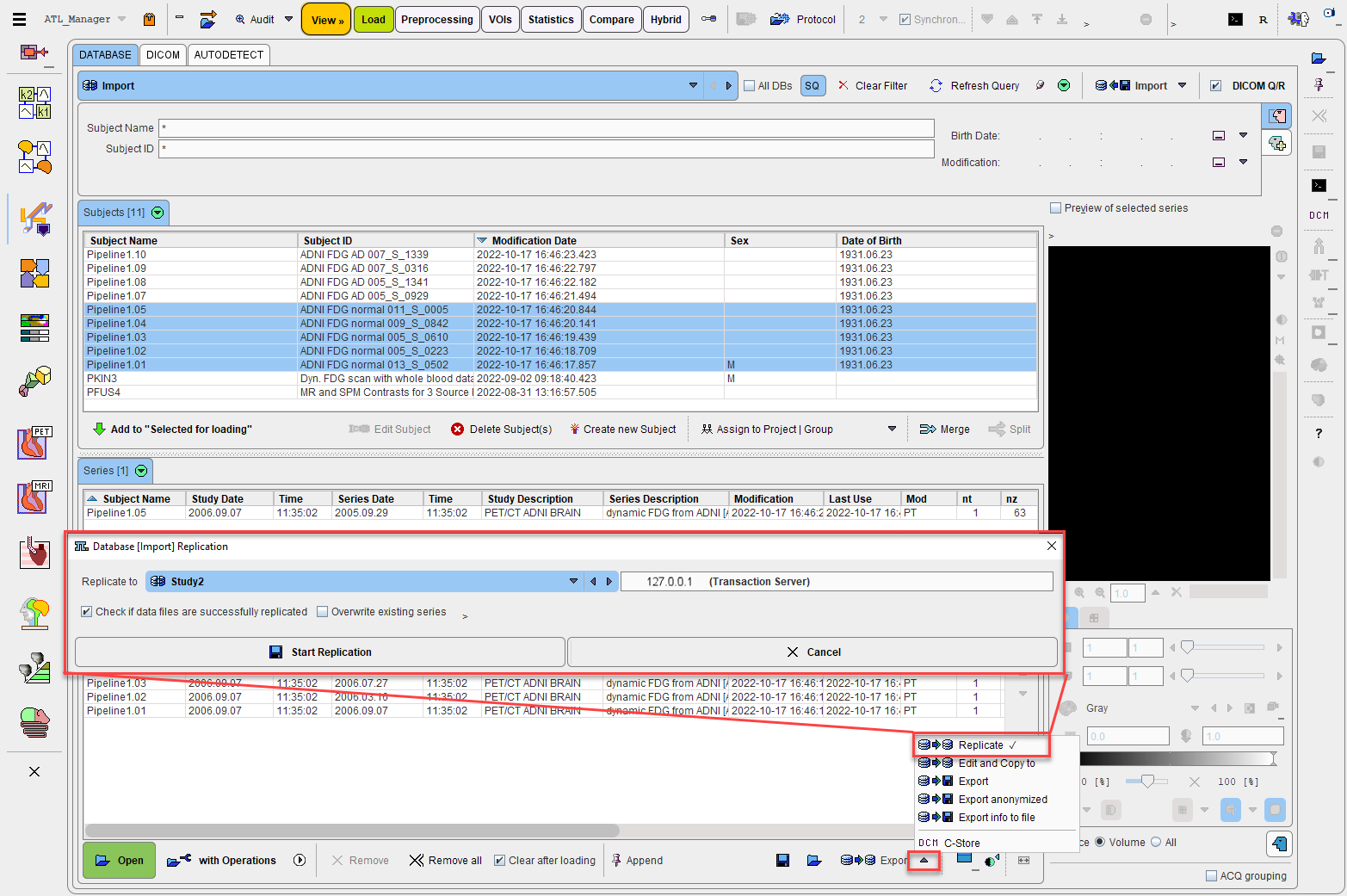1347x896 pixels.
Task: Expand the Series [1] options arrow
Action: [141, 471]
